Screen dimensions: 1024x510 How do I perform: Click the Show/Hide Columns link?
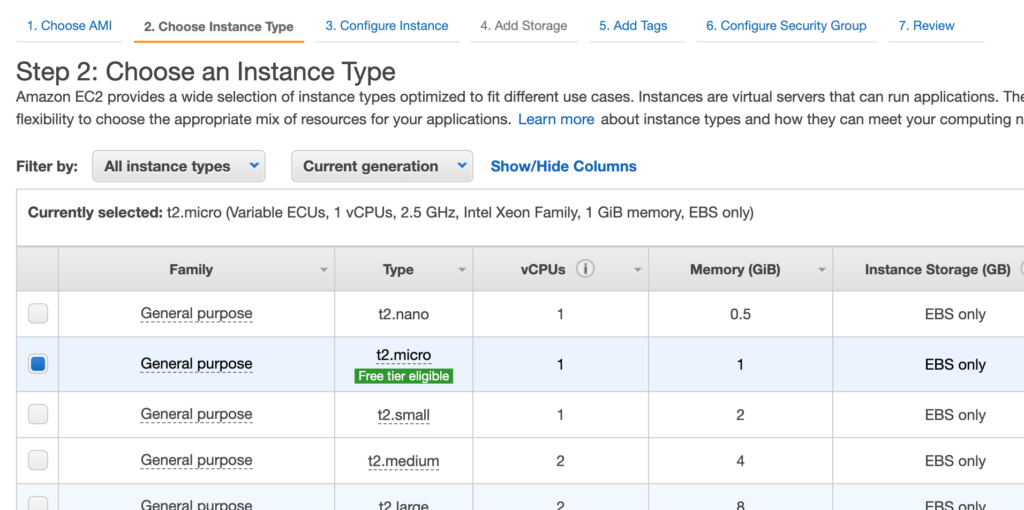(x=564, y=166)
